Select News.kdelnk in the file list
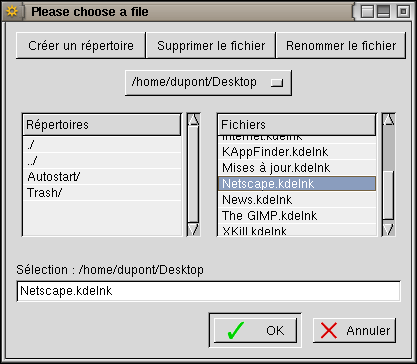The image size is (417, 364). point(297,200)
